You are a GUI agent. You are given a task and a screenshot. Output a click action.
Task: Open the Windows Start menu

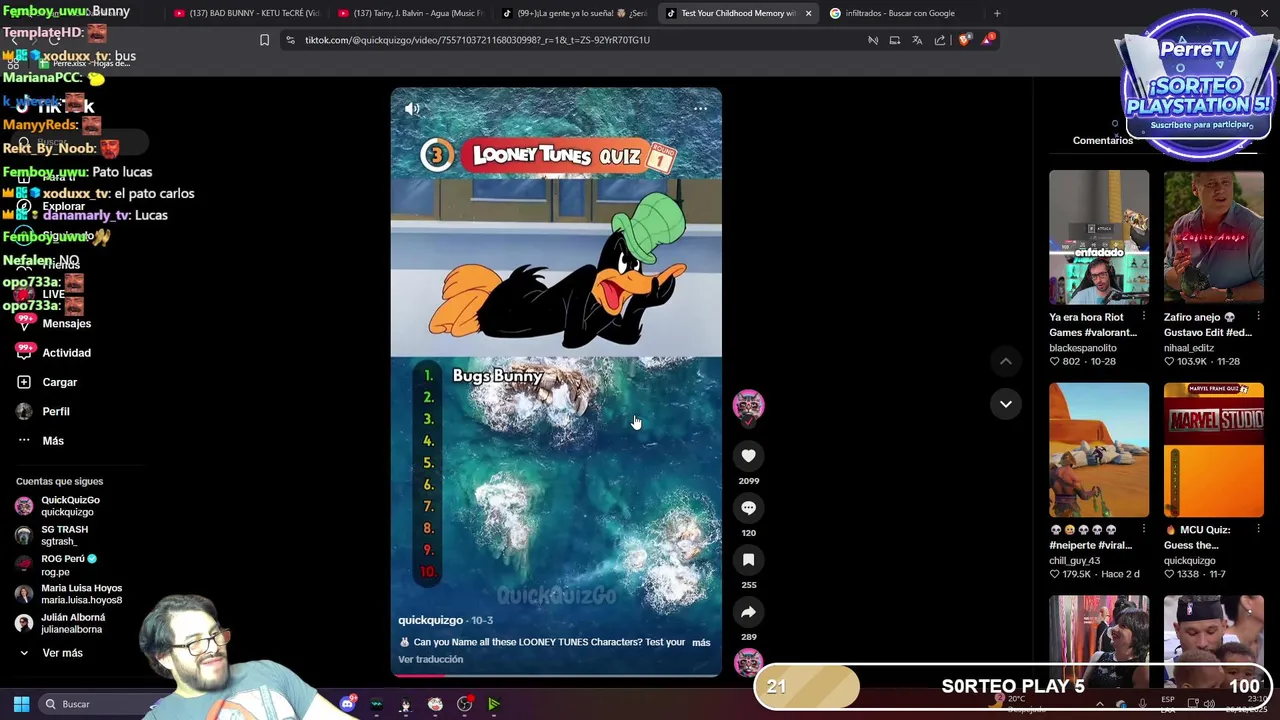[x=21, y=704]
